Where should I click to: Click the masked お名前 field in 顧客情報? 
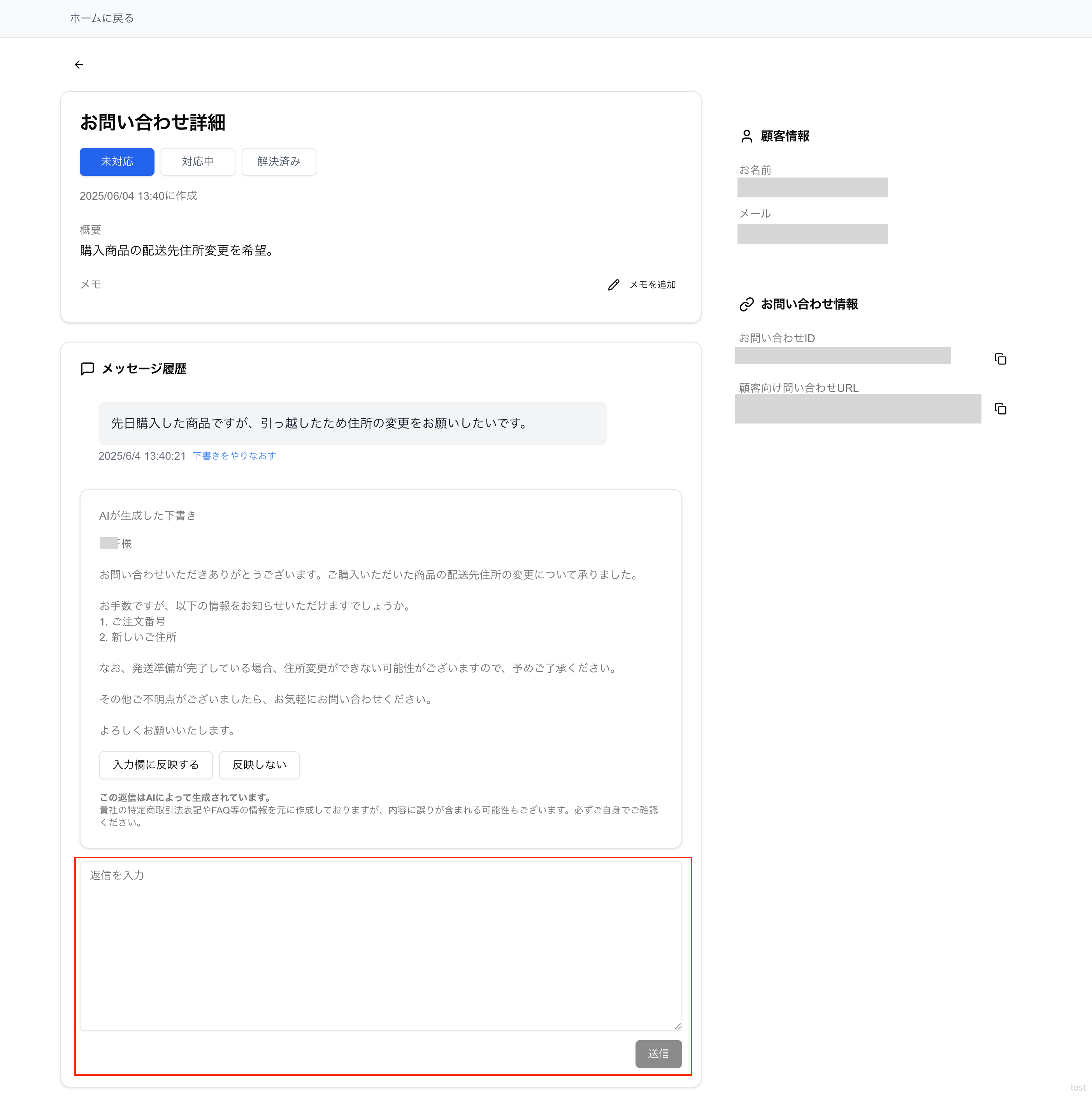[x=813, y=187]
